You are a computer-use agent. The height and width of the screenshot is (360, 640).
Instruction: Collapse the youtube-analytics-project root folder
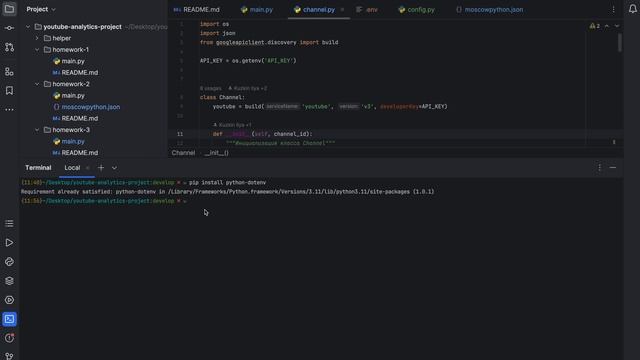pyautogui.click(x=28, y=27)
